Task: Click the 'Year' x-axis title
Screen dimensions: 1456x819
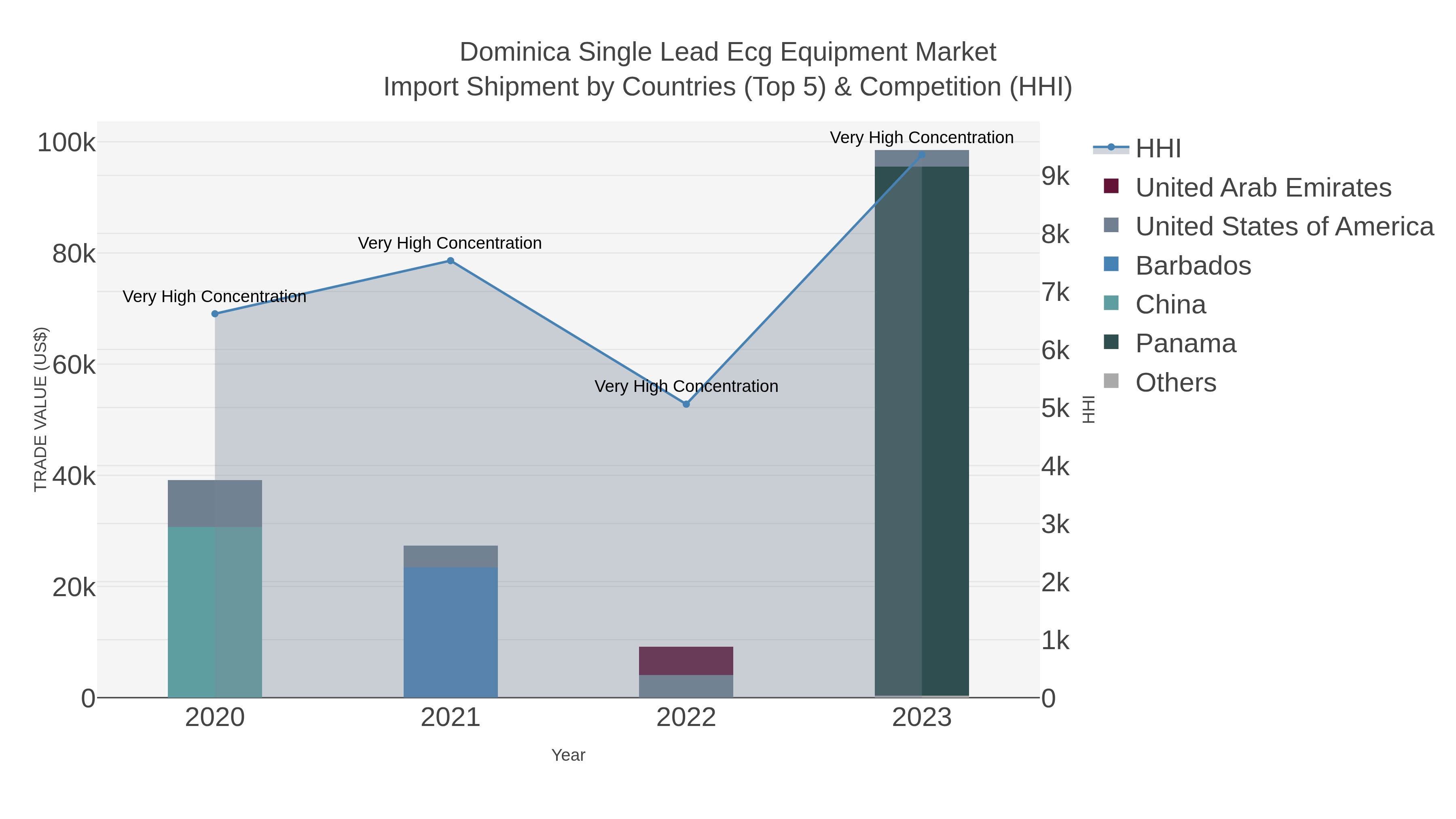Action: click(568, 755)
